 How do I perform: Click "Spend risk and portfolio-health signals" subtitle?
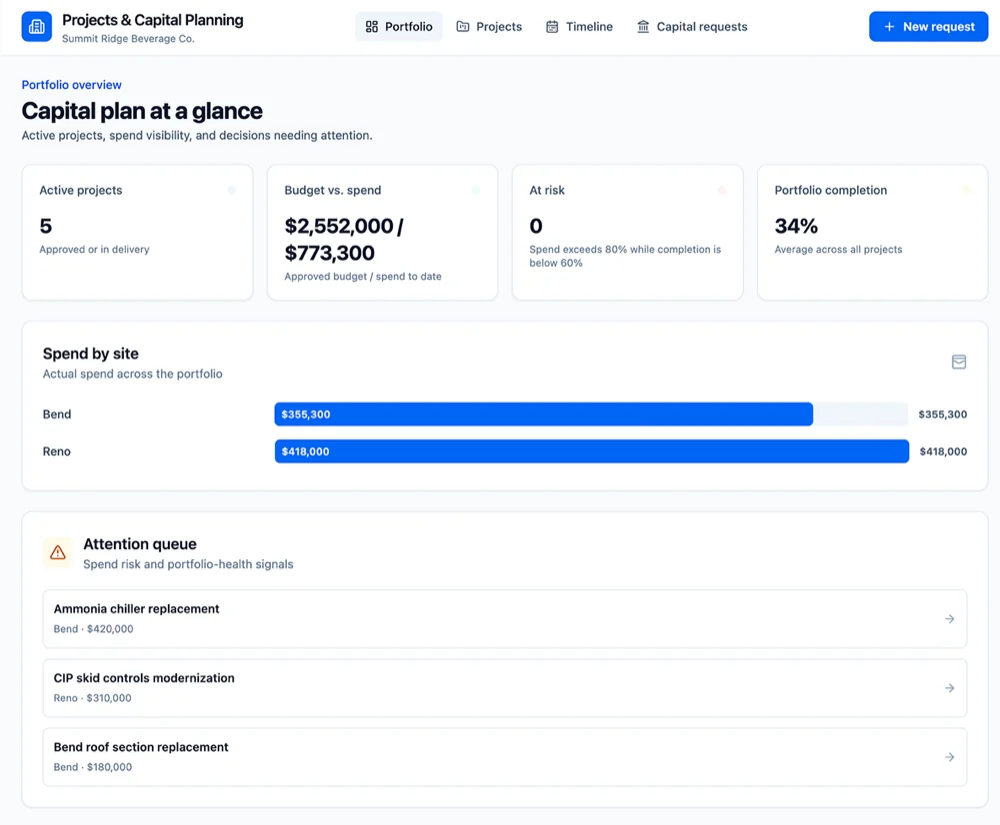(188, 564)
